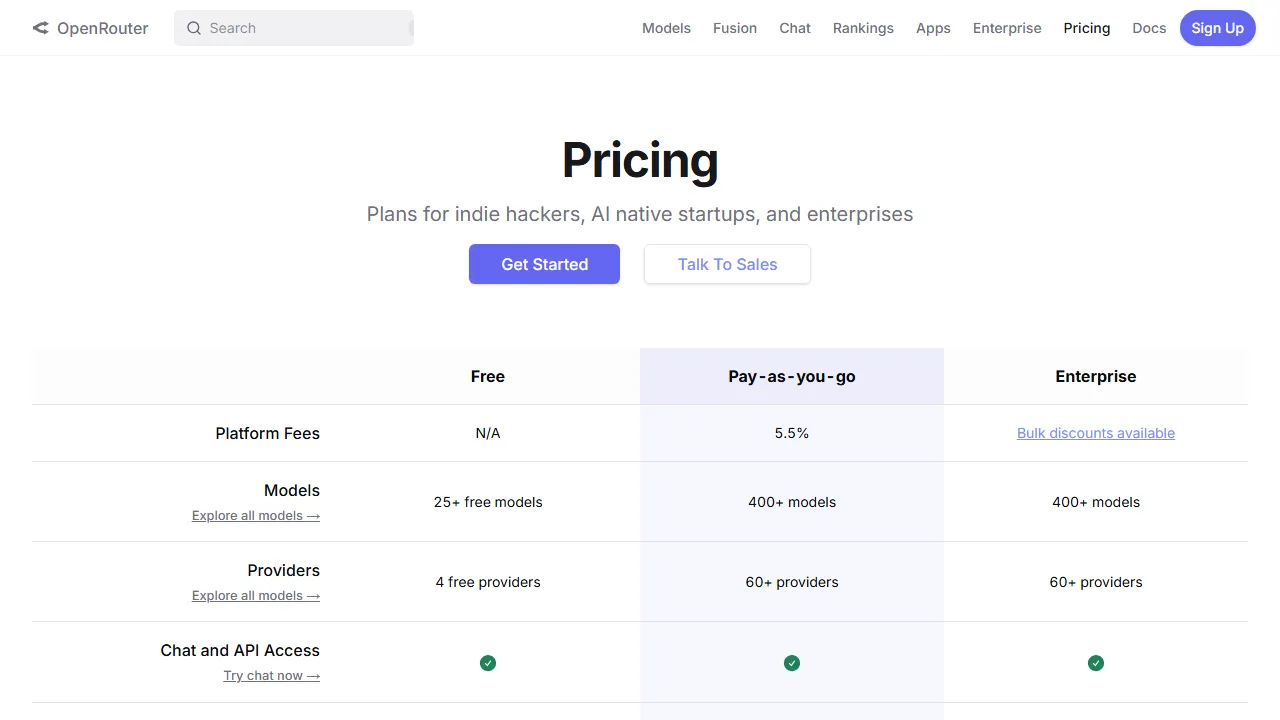Click the large Pricing page heading
The height and width of the screenshot is (720, 1280).
click(x=640, y=160)
